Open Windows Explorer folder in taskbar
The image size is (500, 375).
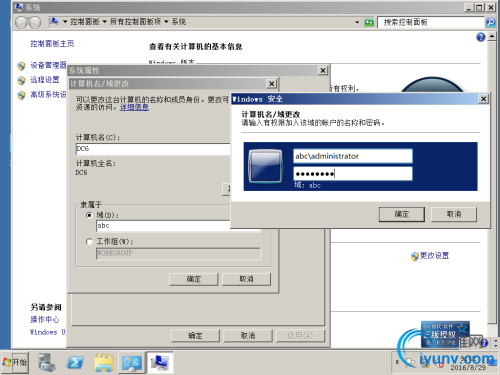(x=104, y=363)
